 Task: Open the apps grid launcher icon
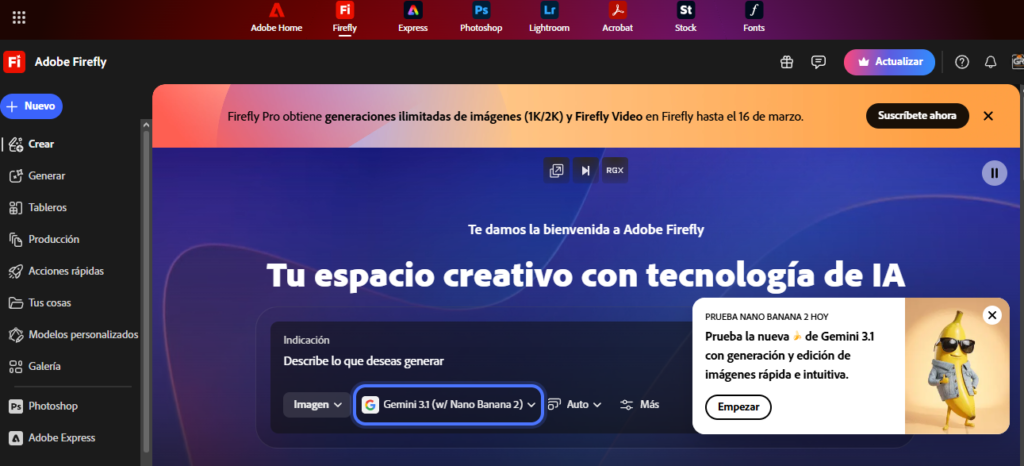point(19,17)
